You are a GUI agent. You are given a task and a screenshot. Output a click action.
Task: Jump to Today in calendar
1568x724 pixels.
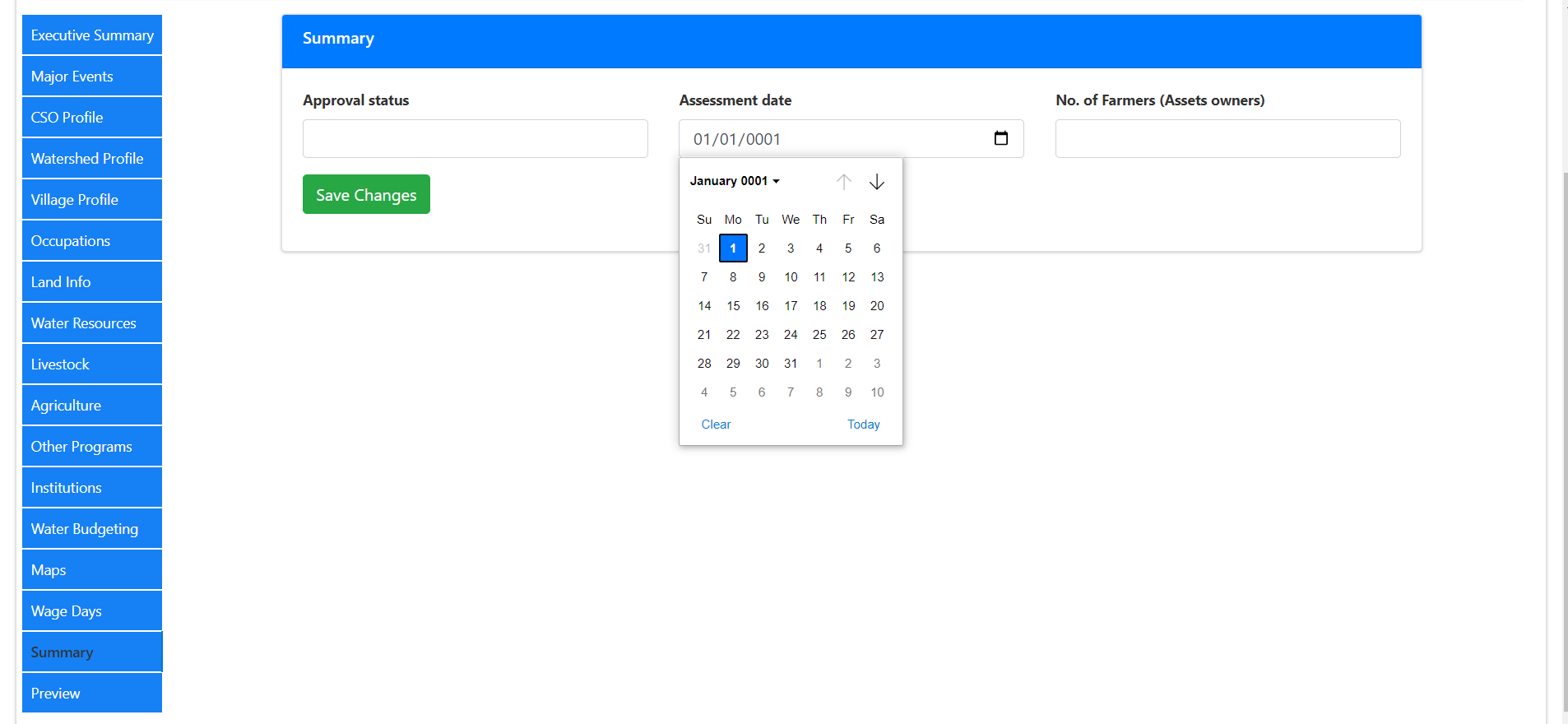864,425
